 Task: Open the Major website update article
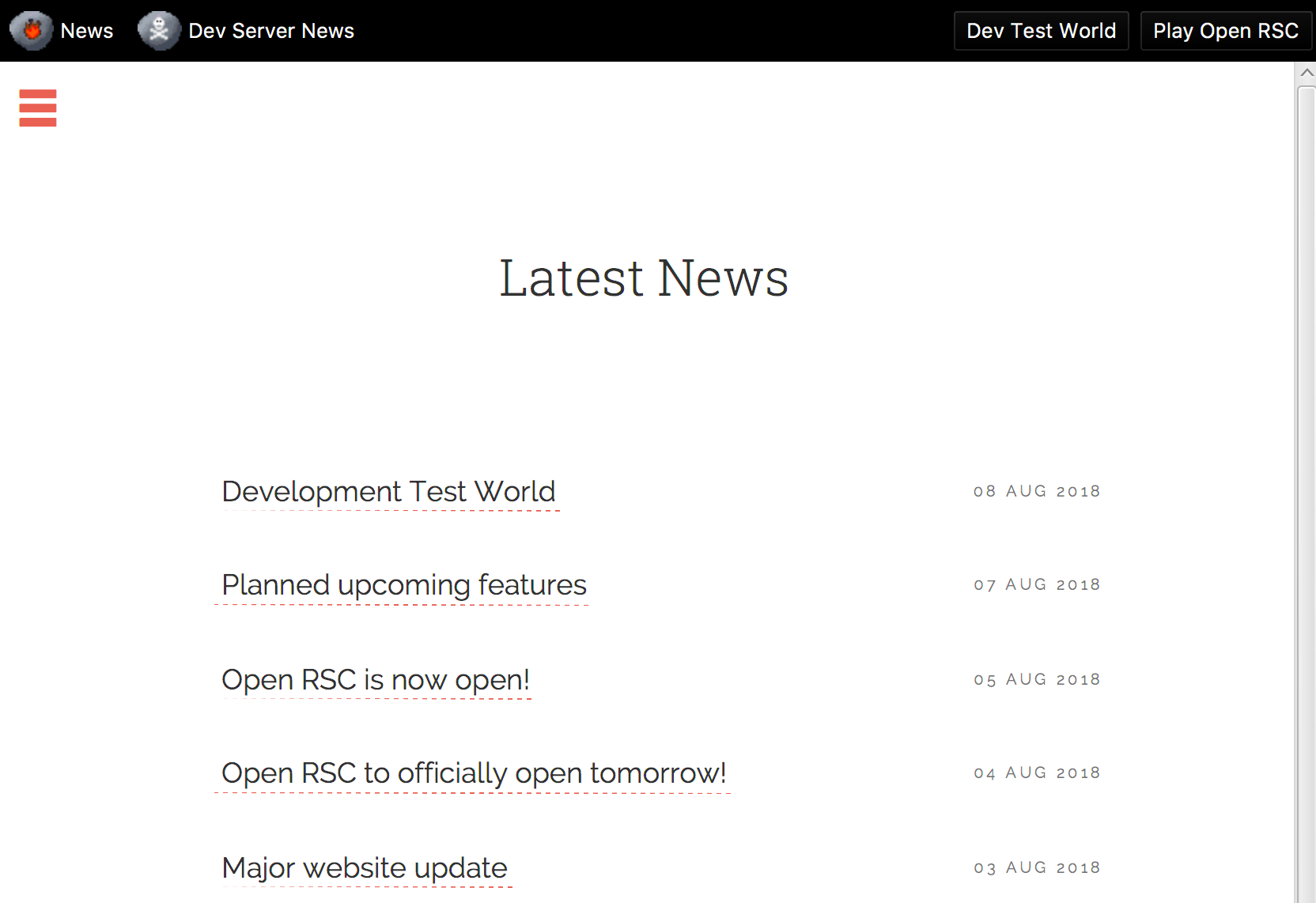point(364,868)
